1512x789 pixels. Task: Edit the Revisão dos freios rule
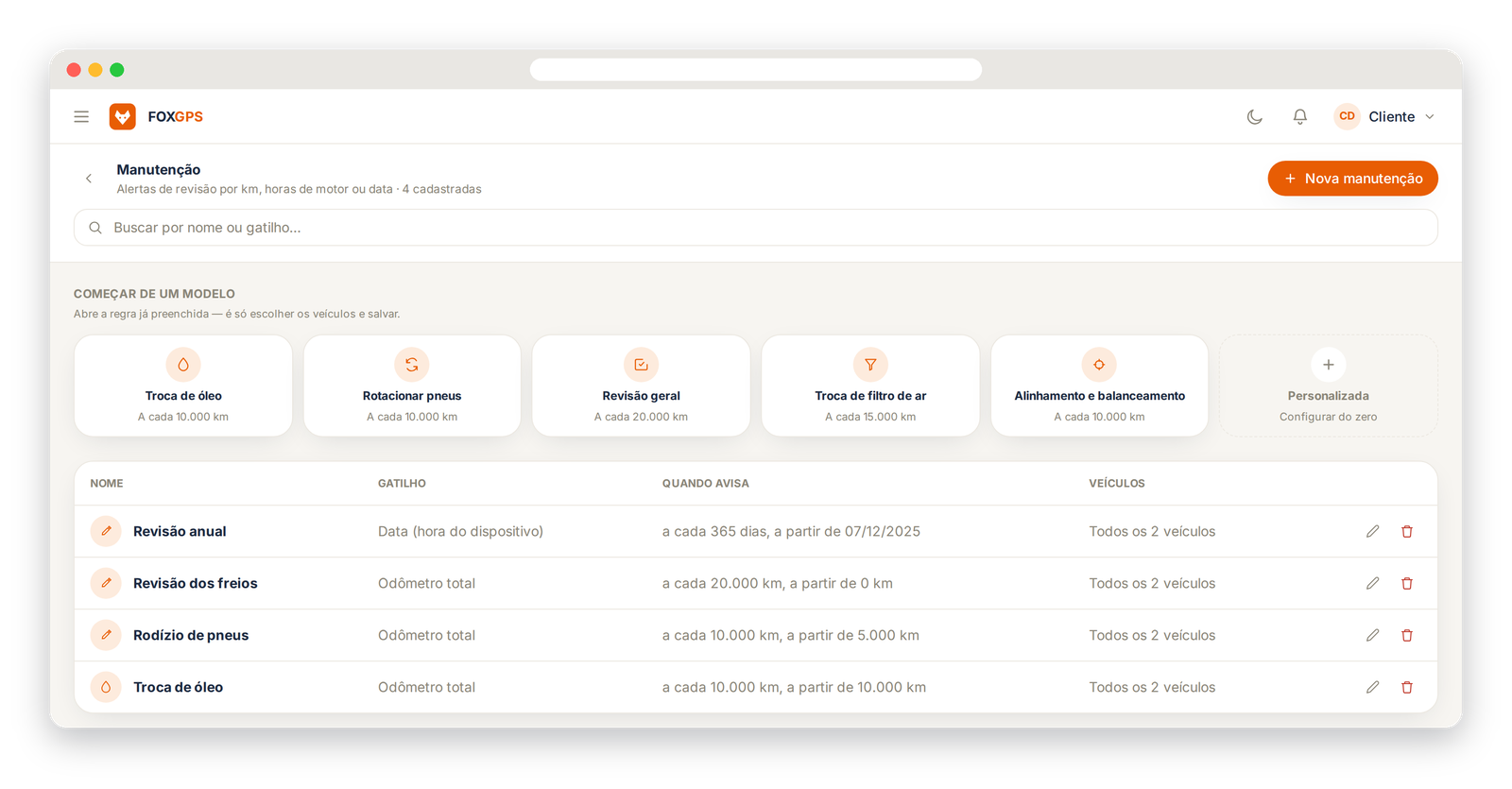(1372, 584)
